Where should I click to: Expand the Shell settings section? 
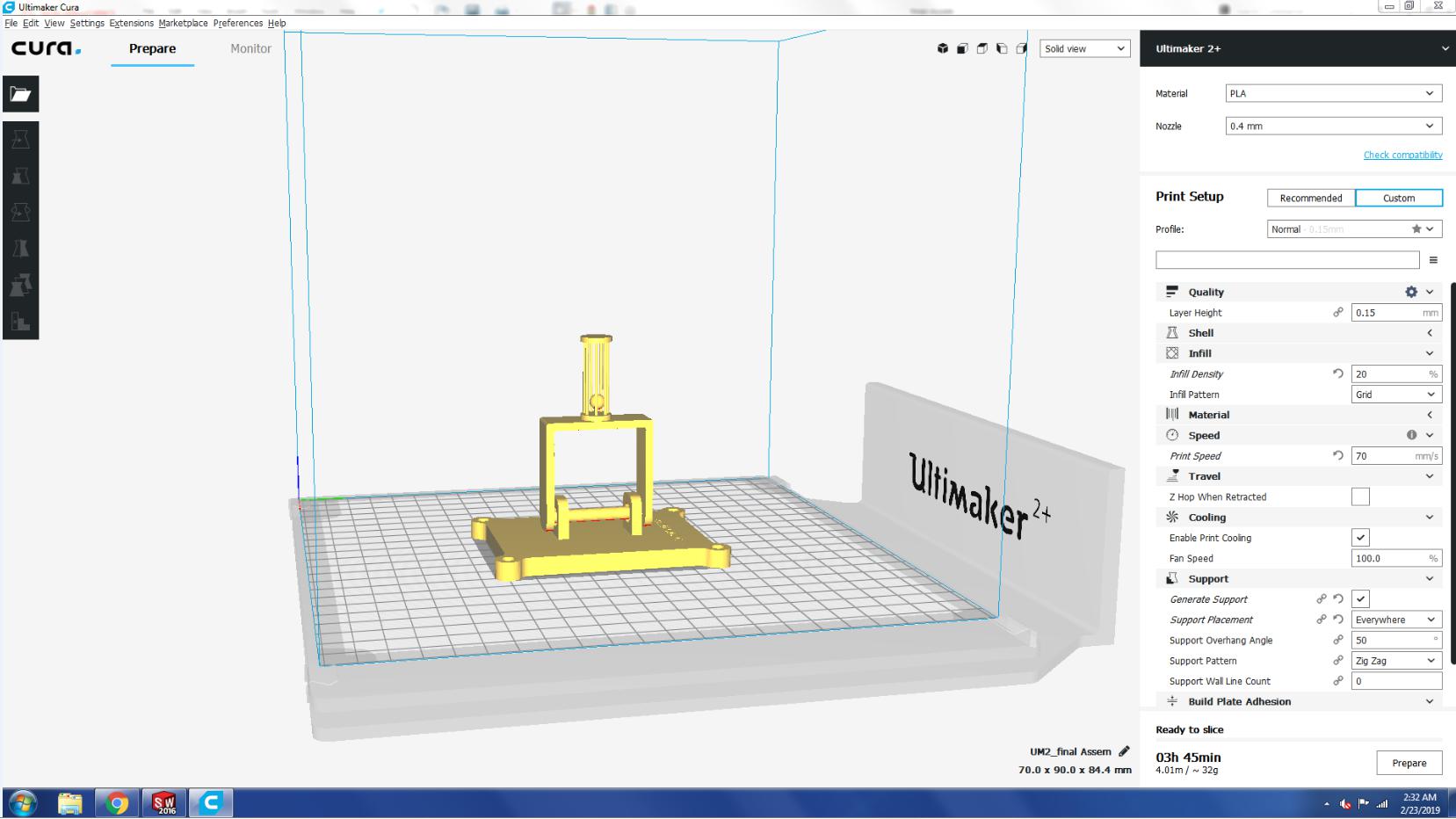pos(1299,333)
